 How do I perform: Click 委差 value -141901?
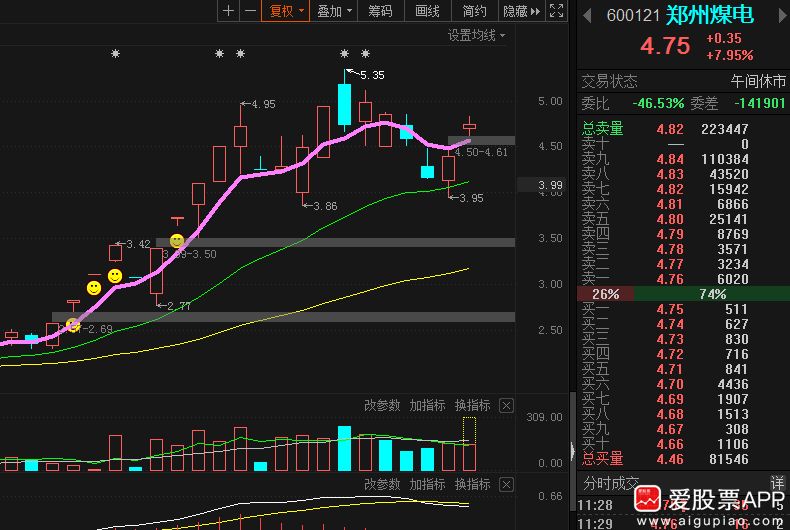tap(759, 103)
